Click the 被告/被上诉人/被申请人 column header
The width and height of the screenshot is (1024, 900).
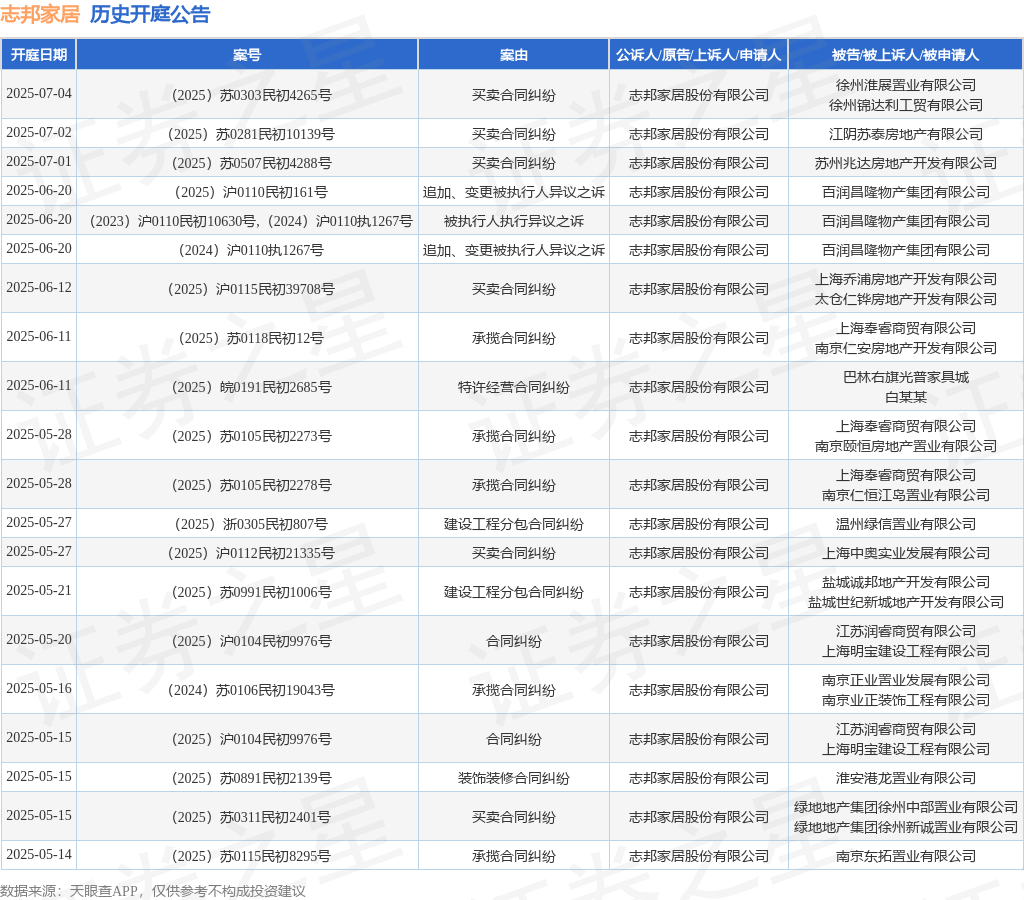click(x=905, y=55)
